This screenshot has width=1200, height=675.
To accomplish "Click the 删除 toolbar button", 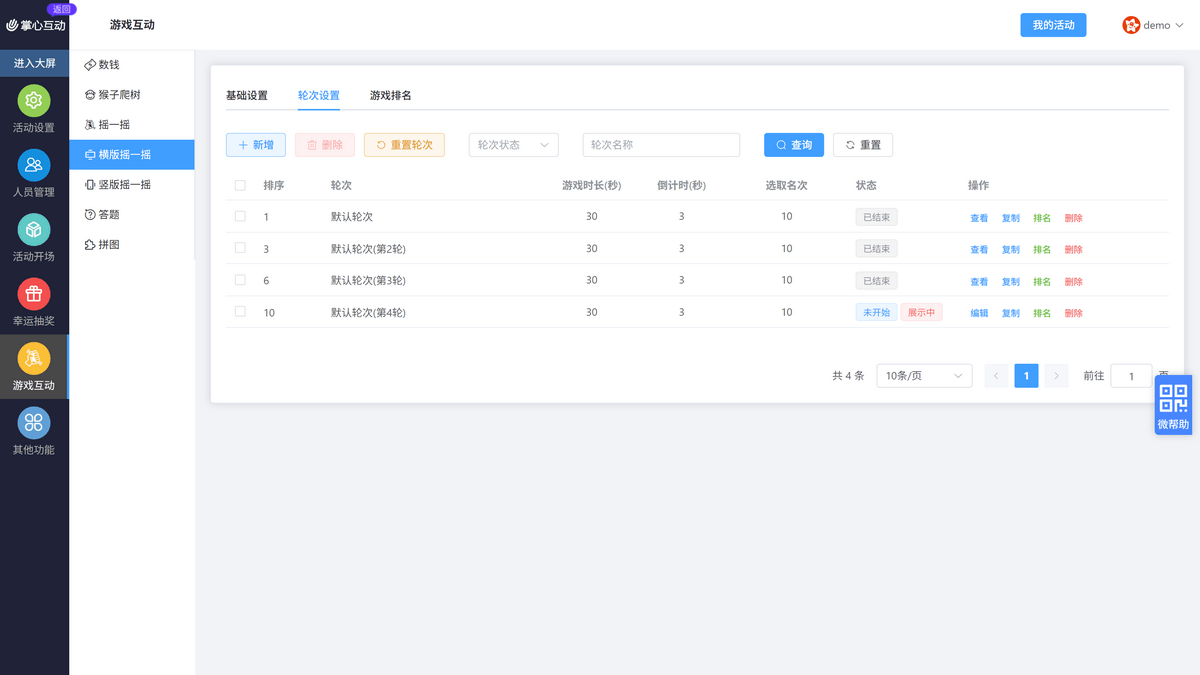I will coord(325,145).
